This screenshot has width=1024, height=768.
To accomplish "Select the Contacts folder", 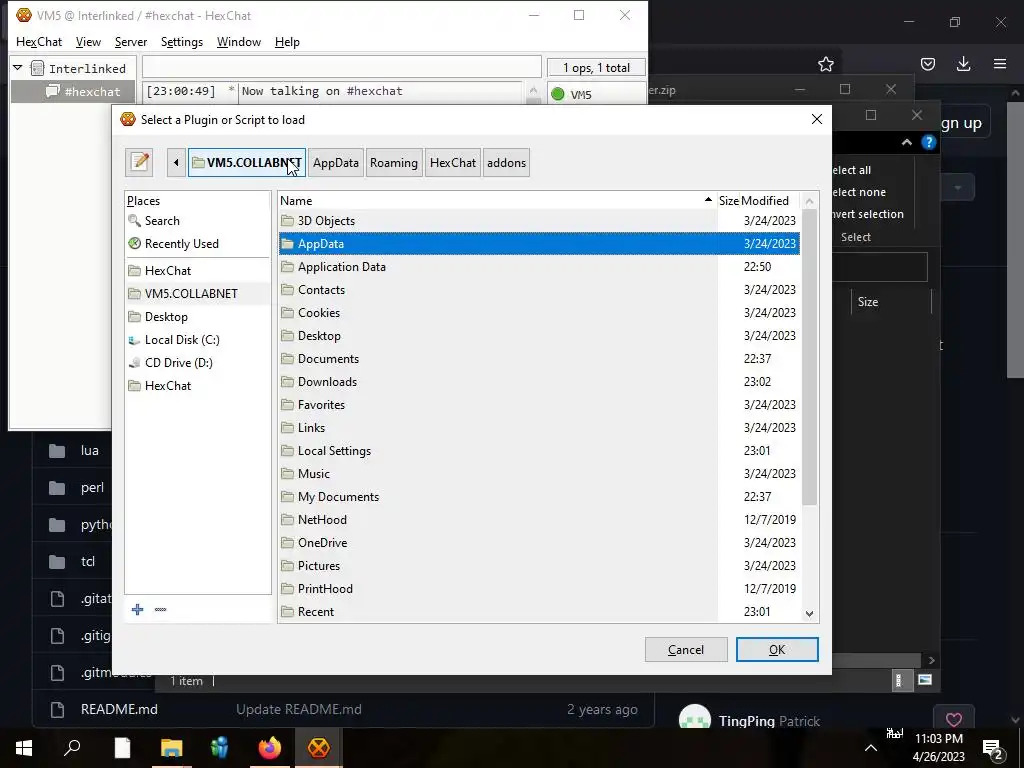I will coord(539,289).
